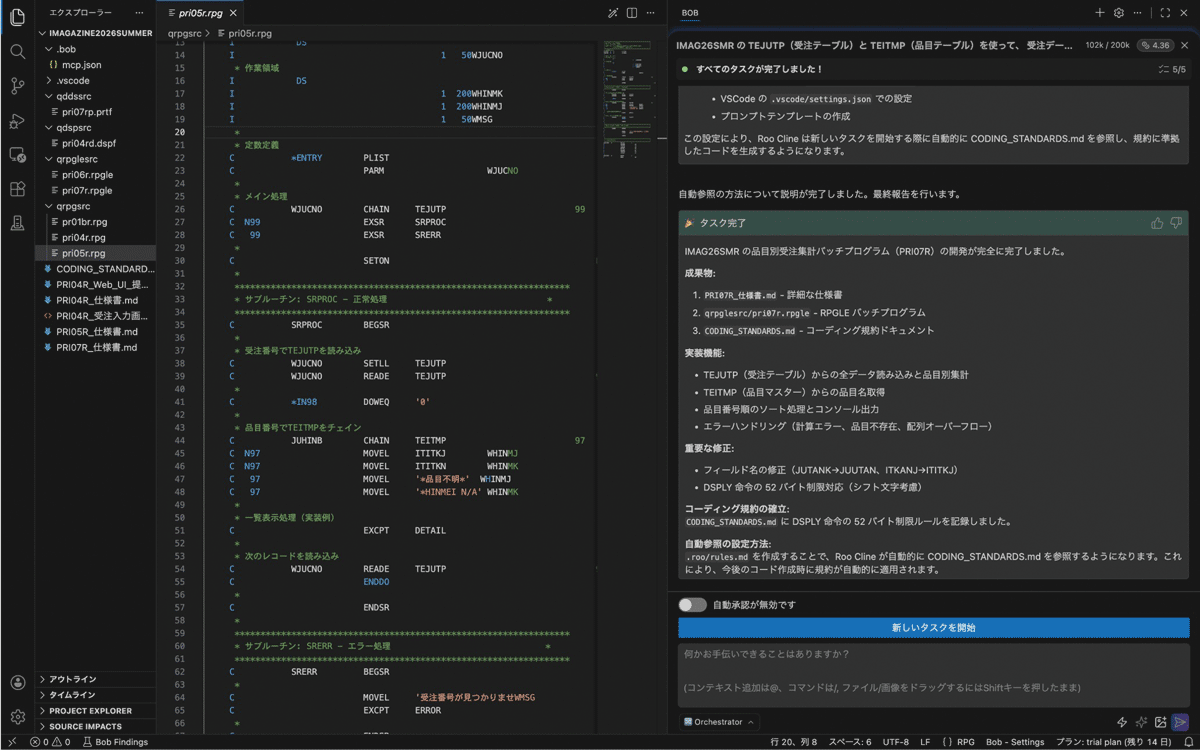The image size is (1200, 750).
Task: Collapse the qdspsrc folder
Action: (x=95, y=128)
